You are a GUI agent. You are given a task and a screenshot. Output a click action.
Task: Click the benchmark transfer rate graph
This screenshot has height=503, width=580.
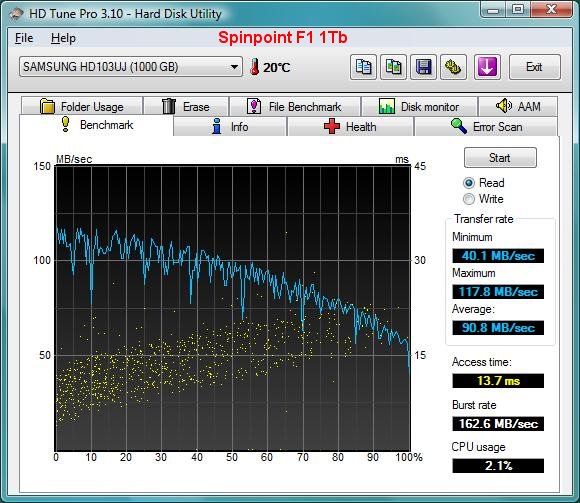coord(233,308)
